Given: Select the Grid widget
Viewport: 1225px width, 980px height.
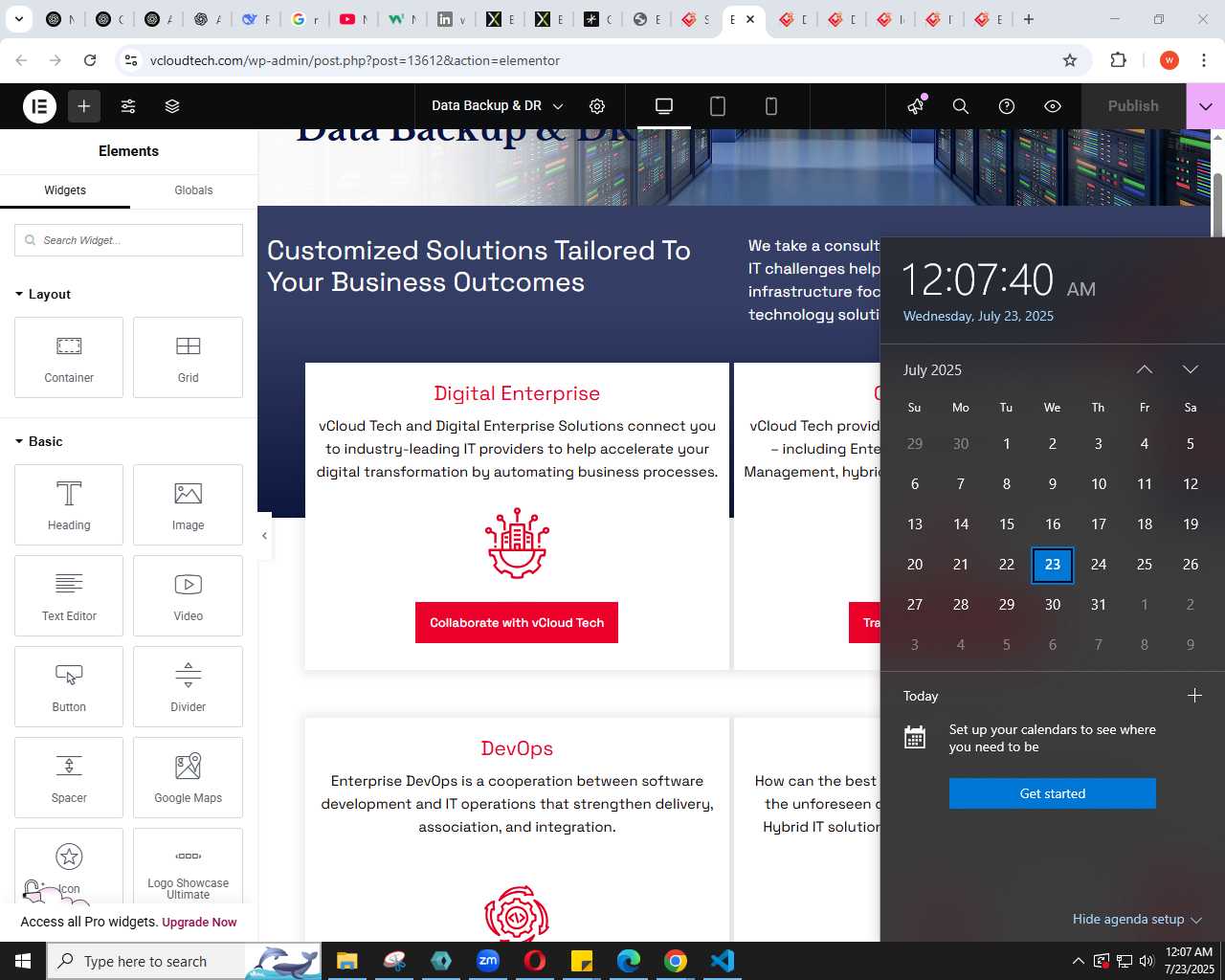Looking at the screenshot, I should (188, 357).
